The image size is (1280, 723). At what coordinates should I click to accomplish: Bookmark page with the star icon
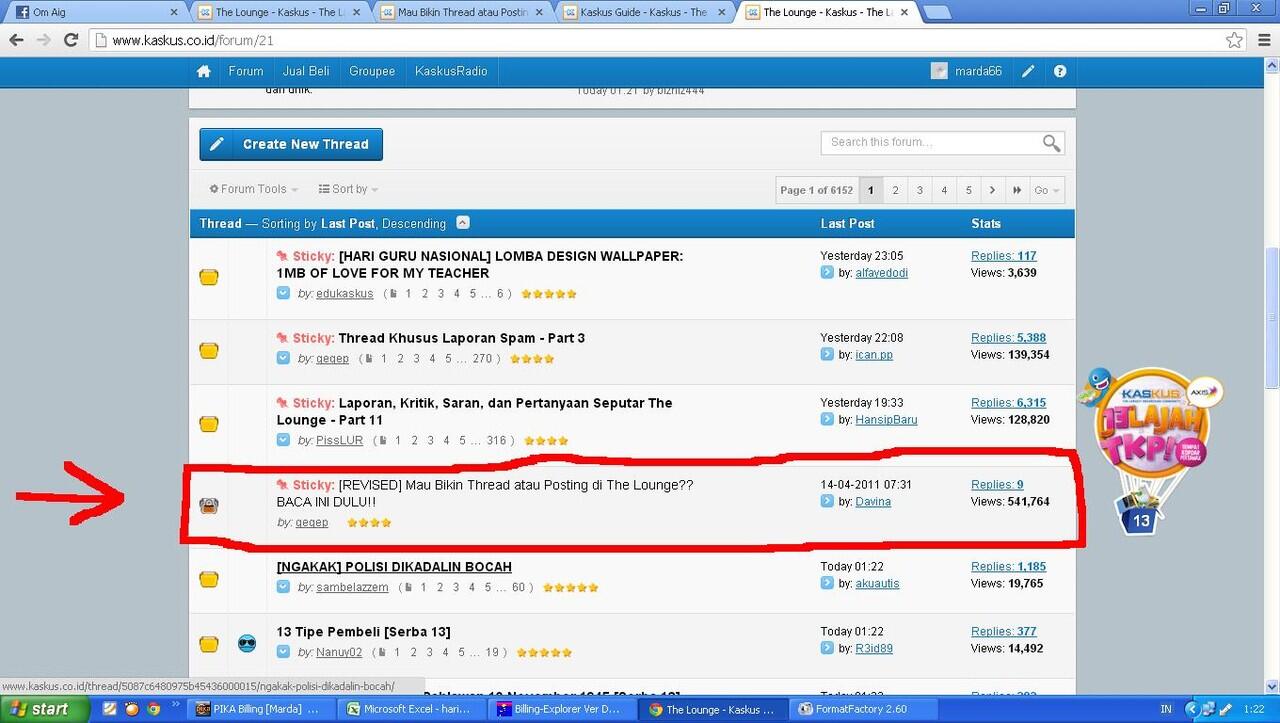click(1235, 41)
